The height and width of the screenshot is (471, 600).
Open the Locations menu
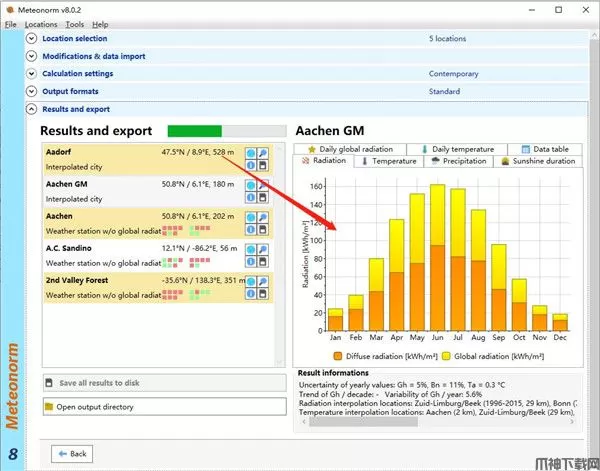coord(41,24)
